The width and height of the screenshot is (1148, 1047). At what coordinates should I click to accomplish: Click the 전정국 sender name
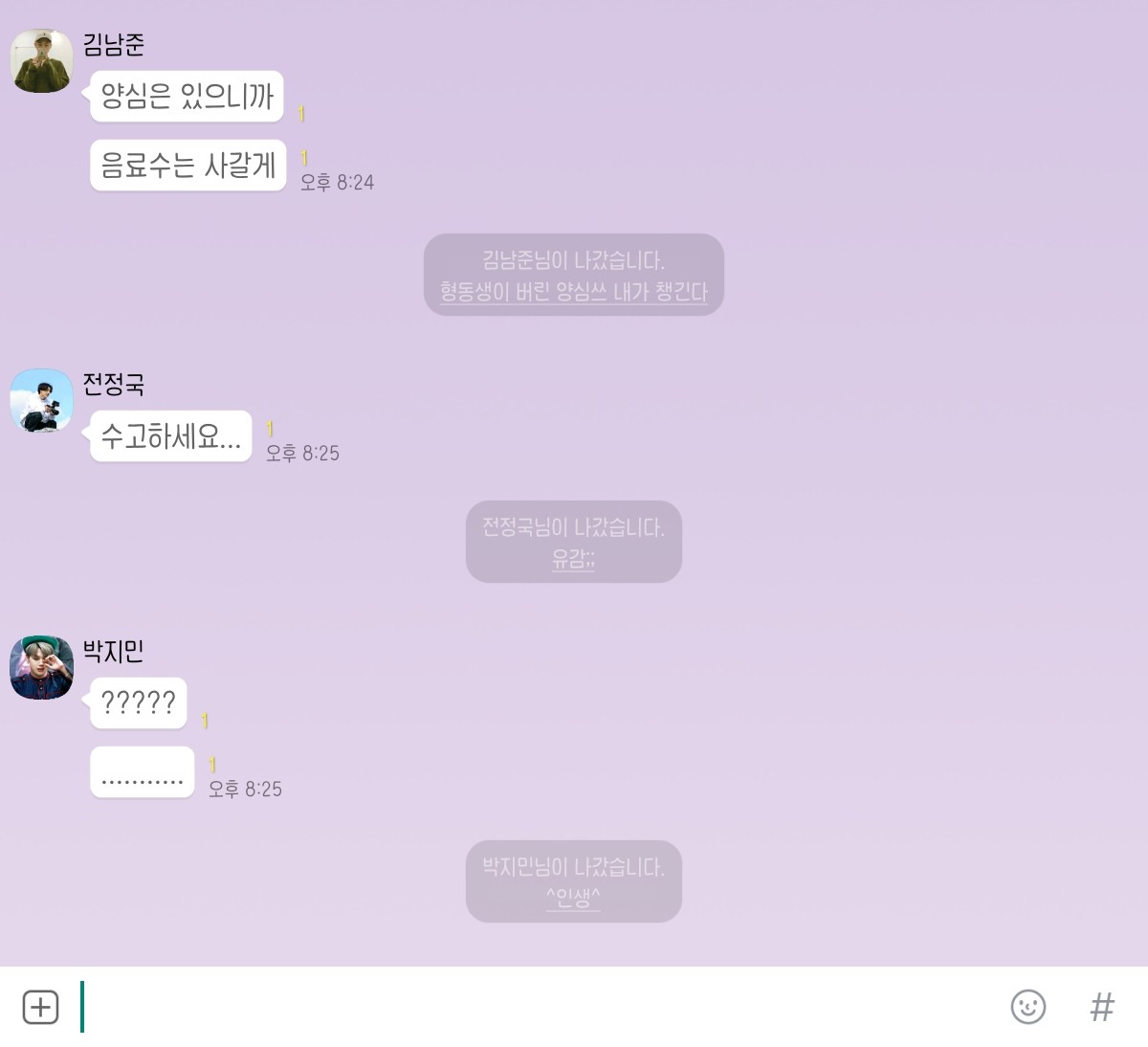point(114,384)
